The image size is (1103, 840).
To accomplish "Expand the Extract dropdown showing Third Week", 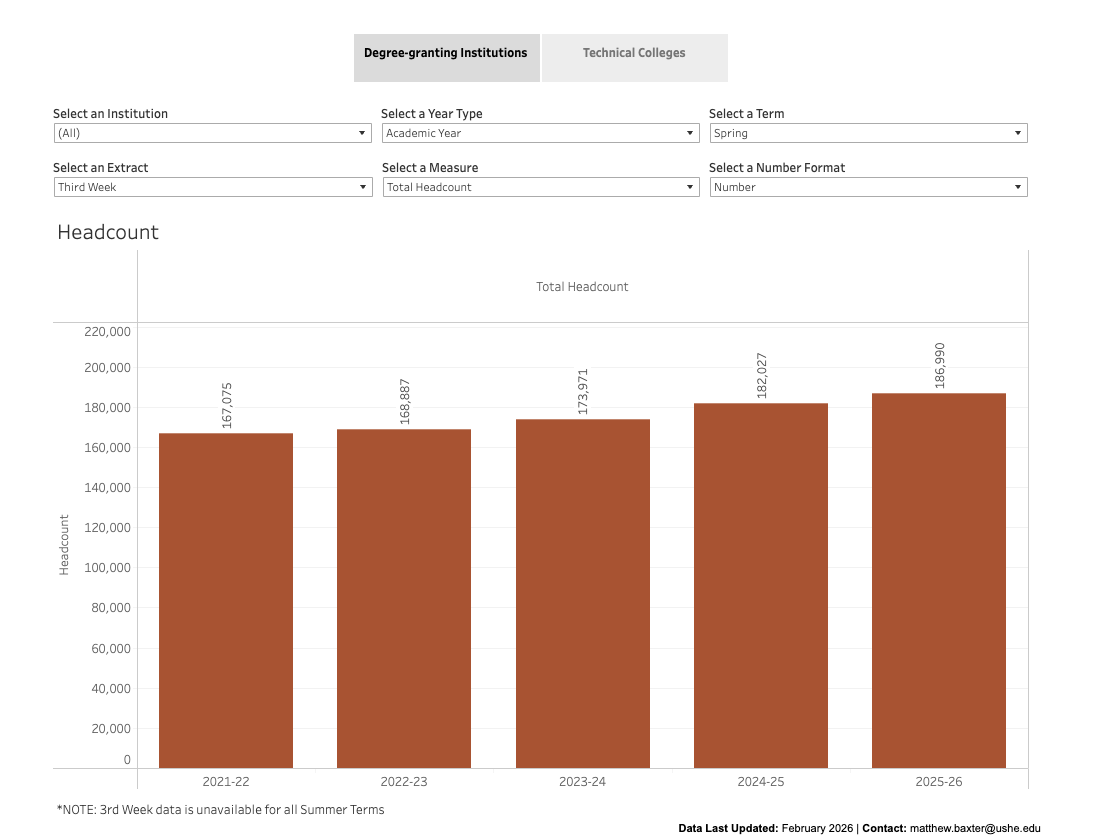I will (x=212, y=187).
